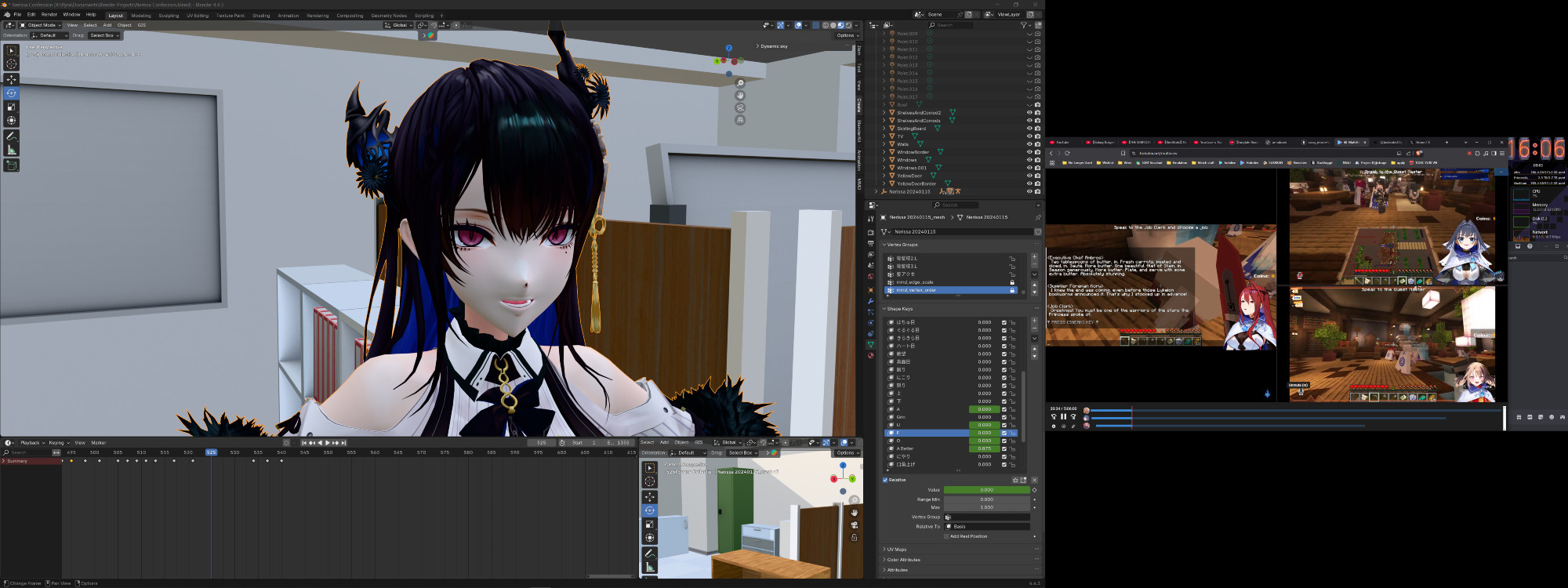Switch to the Shading workspace tab
1568x588 pixels.
261,16
